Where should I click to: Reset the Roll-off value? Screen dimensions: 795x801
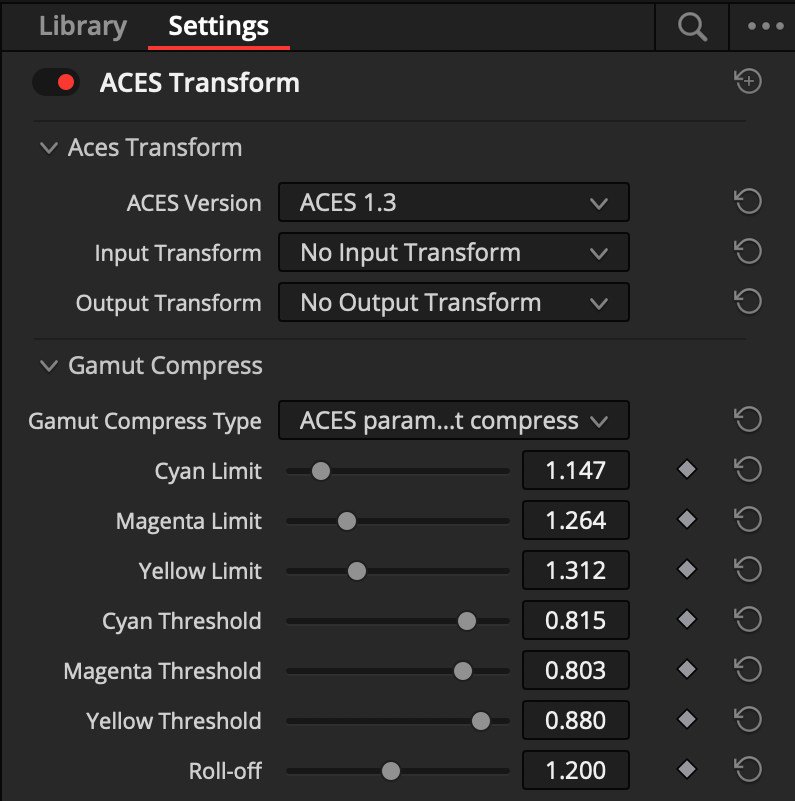click(748, 770)
